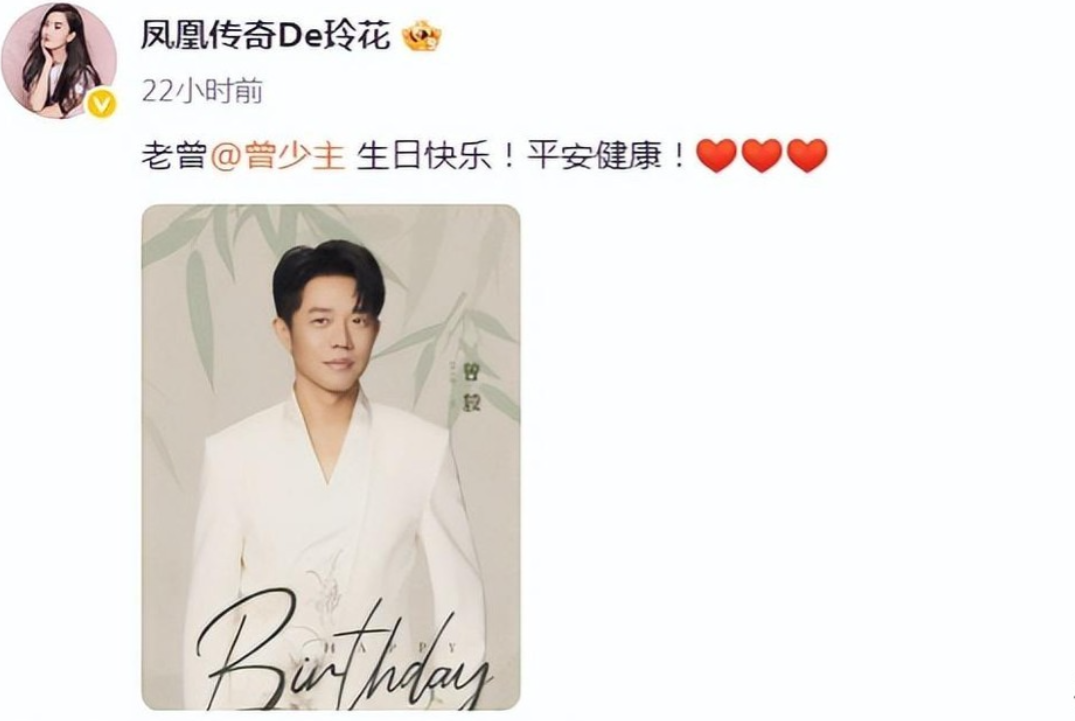
Task: Click the 22小时前 timestamp
Action: (202, 91)
